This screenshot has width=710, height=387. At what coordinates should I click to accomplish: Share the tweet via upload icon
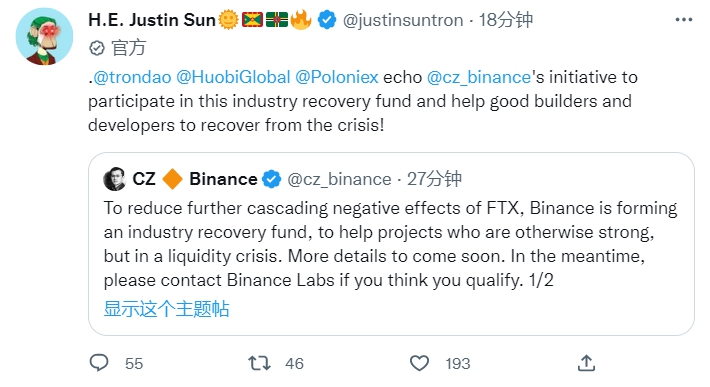586,363
